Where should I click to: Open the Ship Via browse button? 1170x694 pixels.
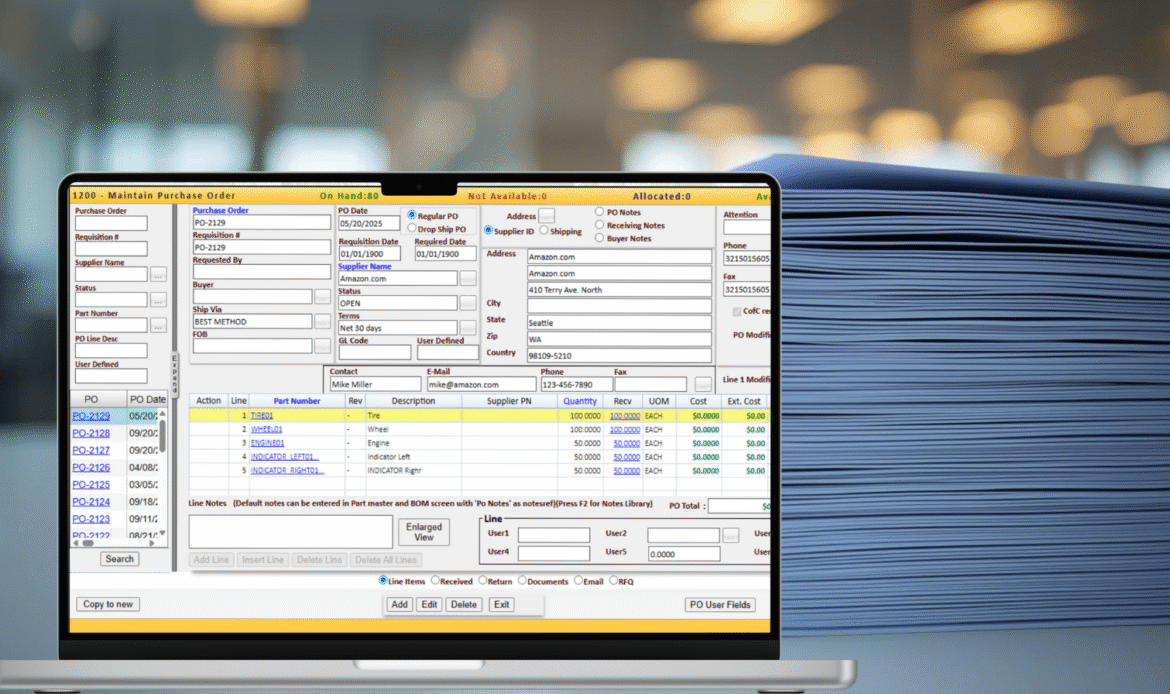[x=322, y=321]
